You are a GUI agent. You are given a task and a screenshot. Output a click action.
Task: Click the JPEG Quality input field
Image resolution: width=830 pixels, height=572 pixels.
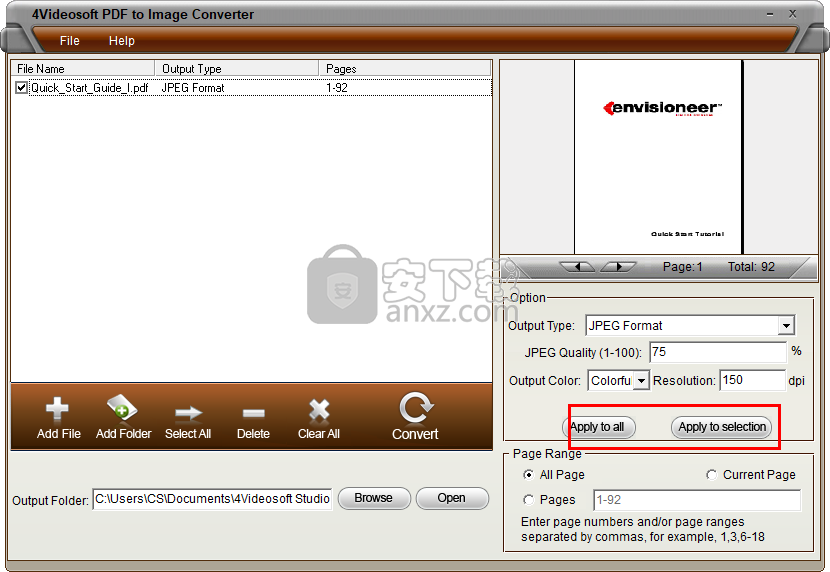[x=717, y=352]
